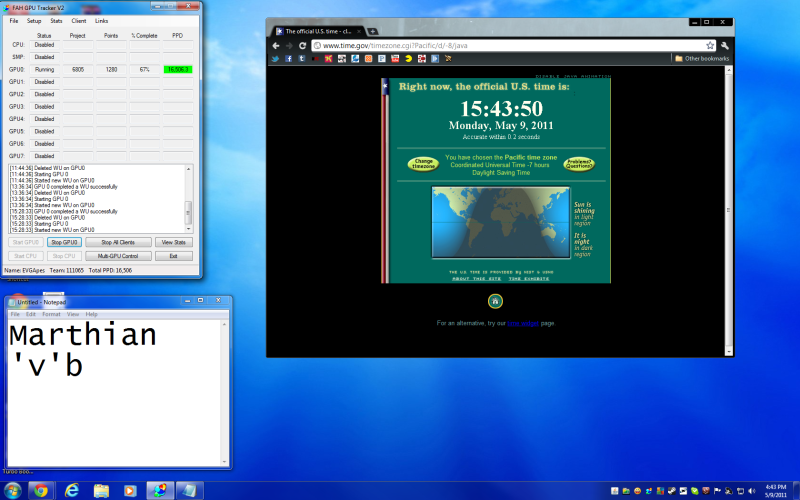Open Windows Explorer folder on taskbar
This screenshot has width=800, height=500.
coord(101,490)
